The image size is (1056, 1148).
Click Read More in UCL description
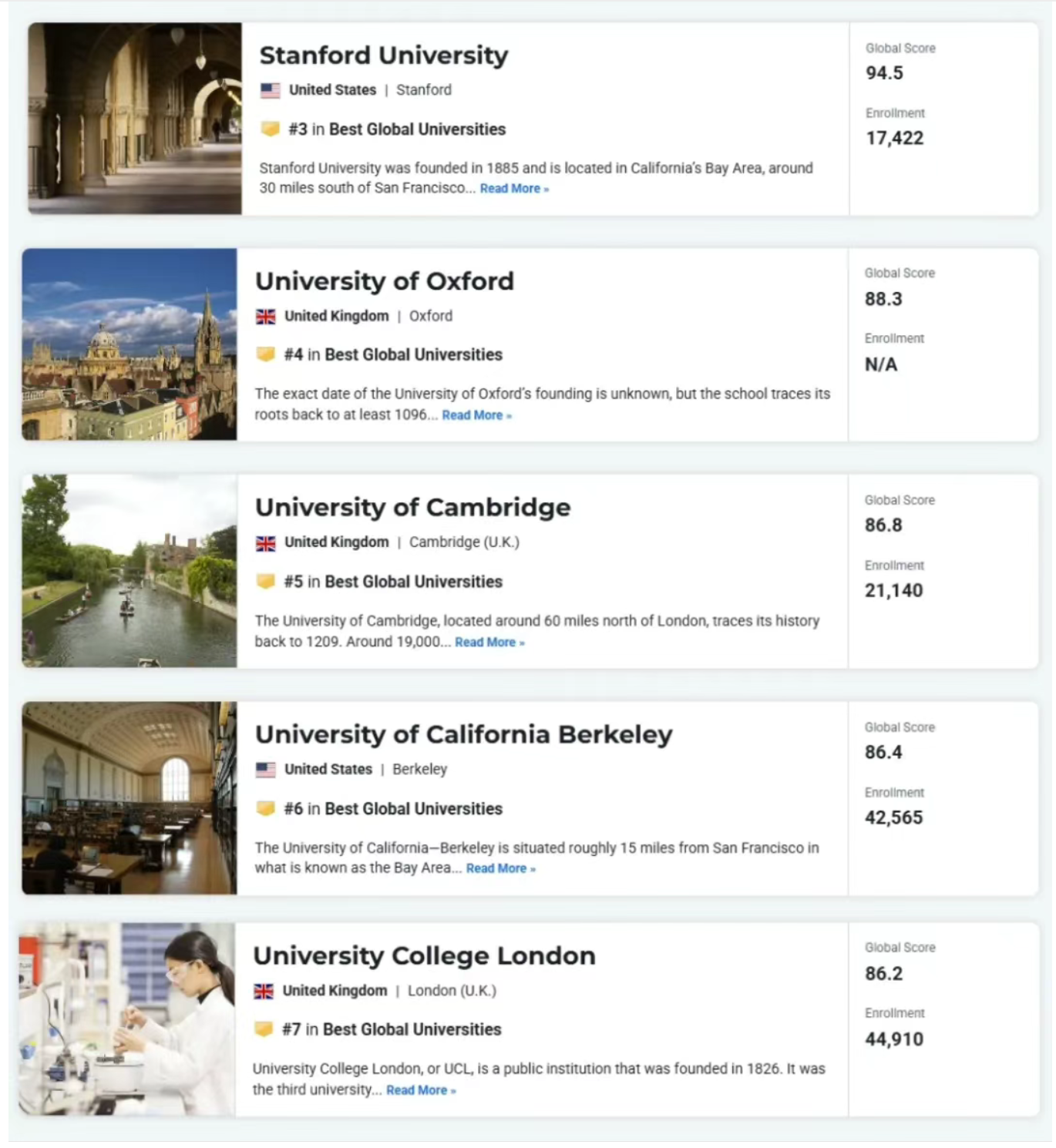pos(421,1090)
